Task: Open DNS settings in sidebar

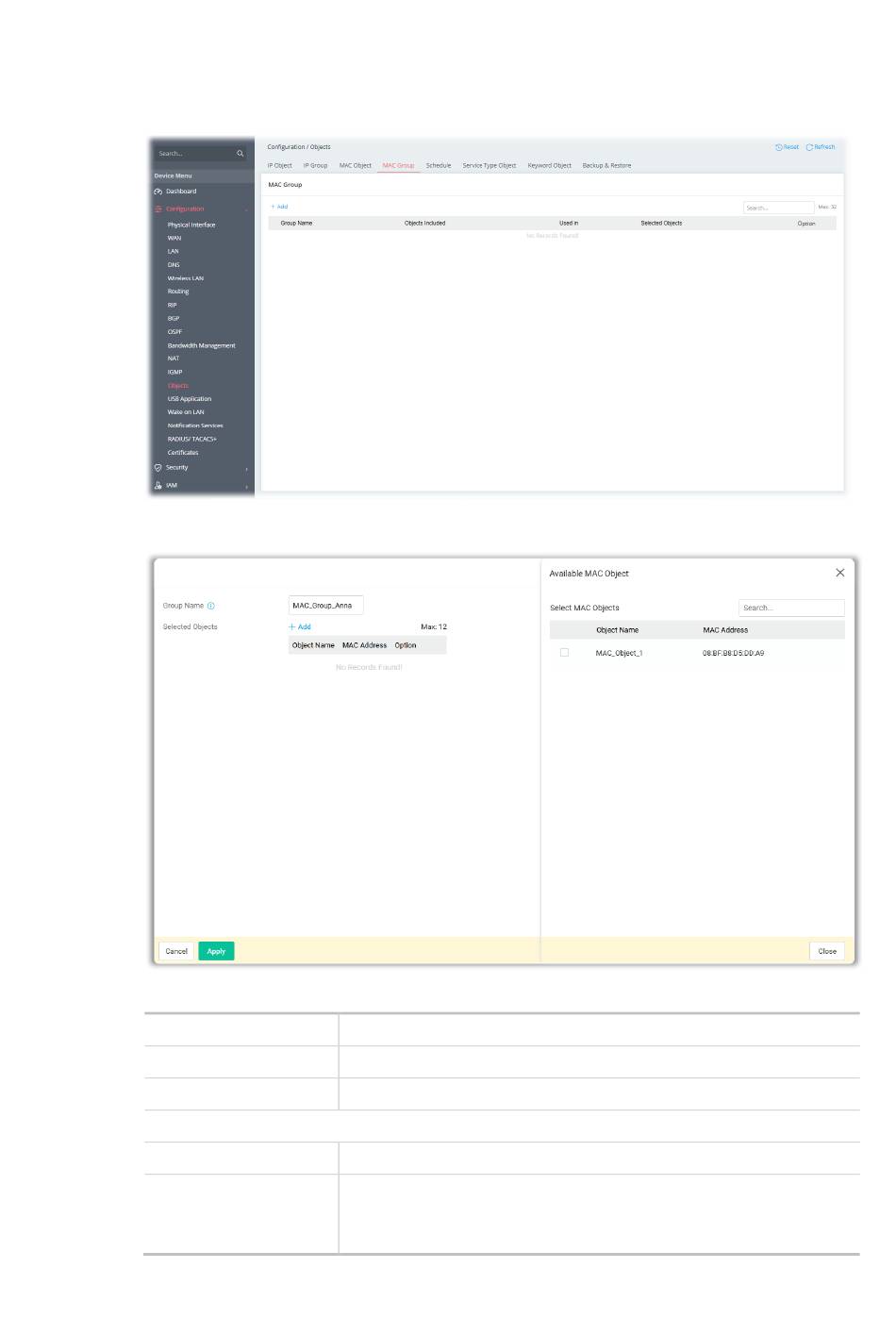Action: point(174,265)
